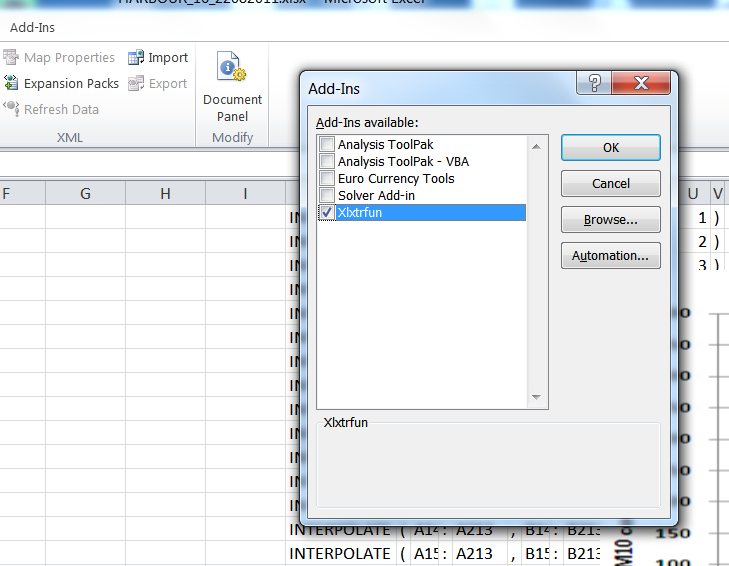
Task: Click the bottom INTERPOLATE formula cell
Action: tap(340, 553)
